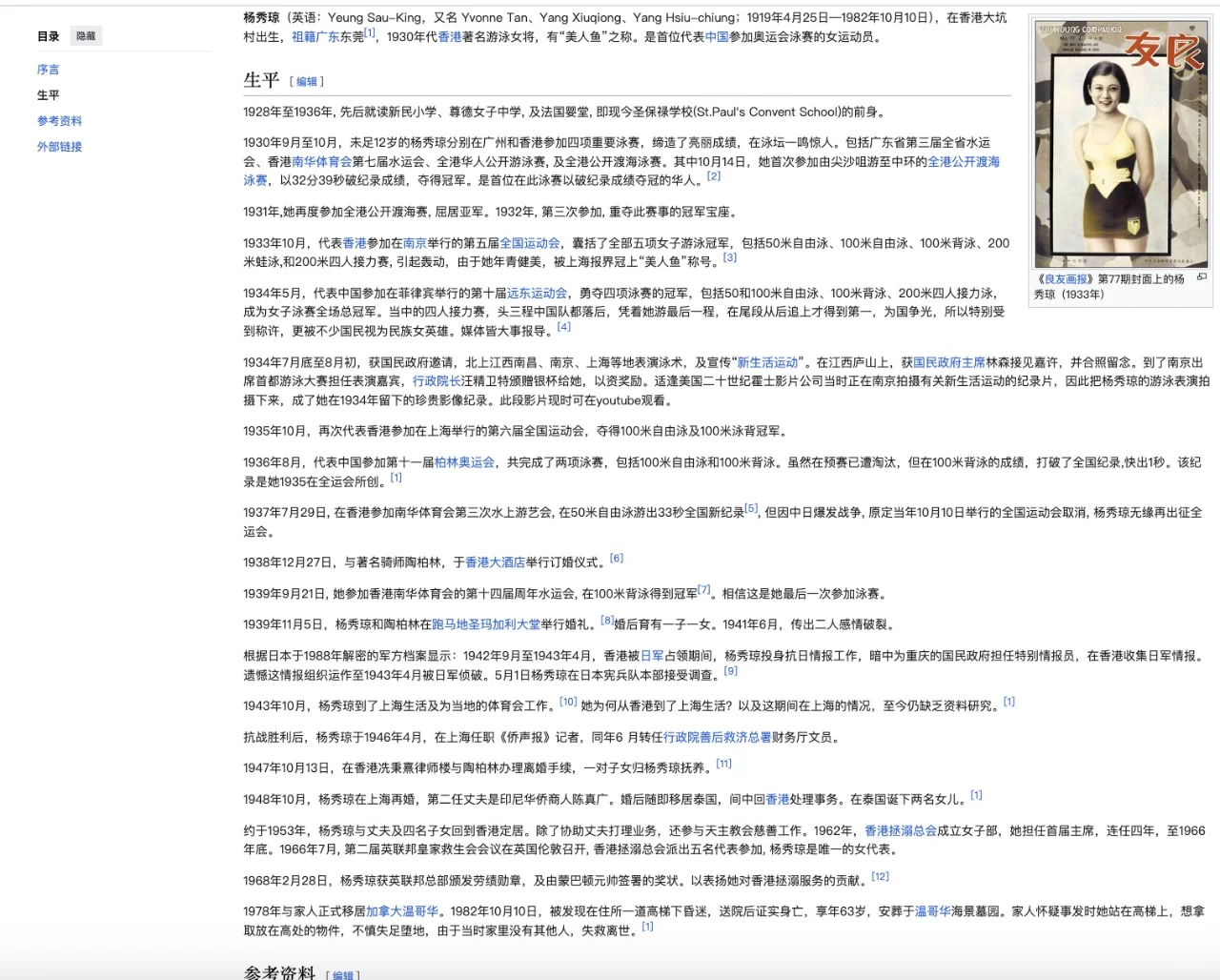Open citation [1] after 失救离世
The image size is (1220, 980).
pos(647,926)
